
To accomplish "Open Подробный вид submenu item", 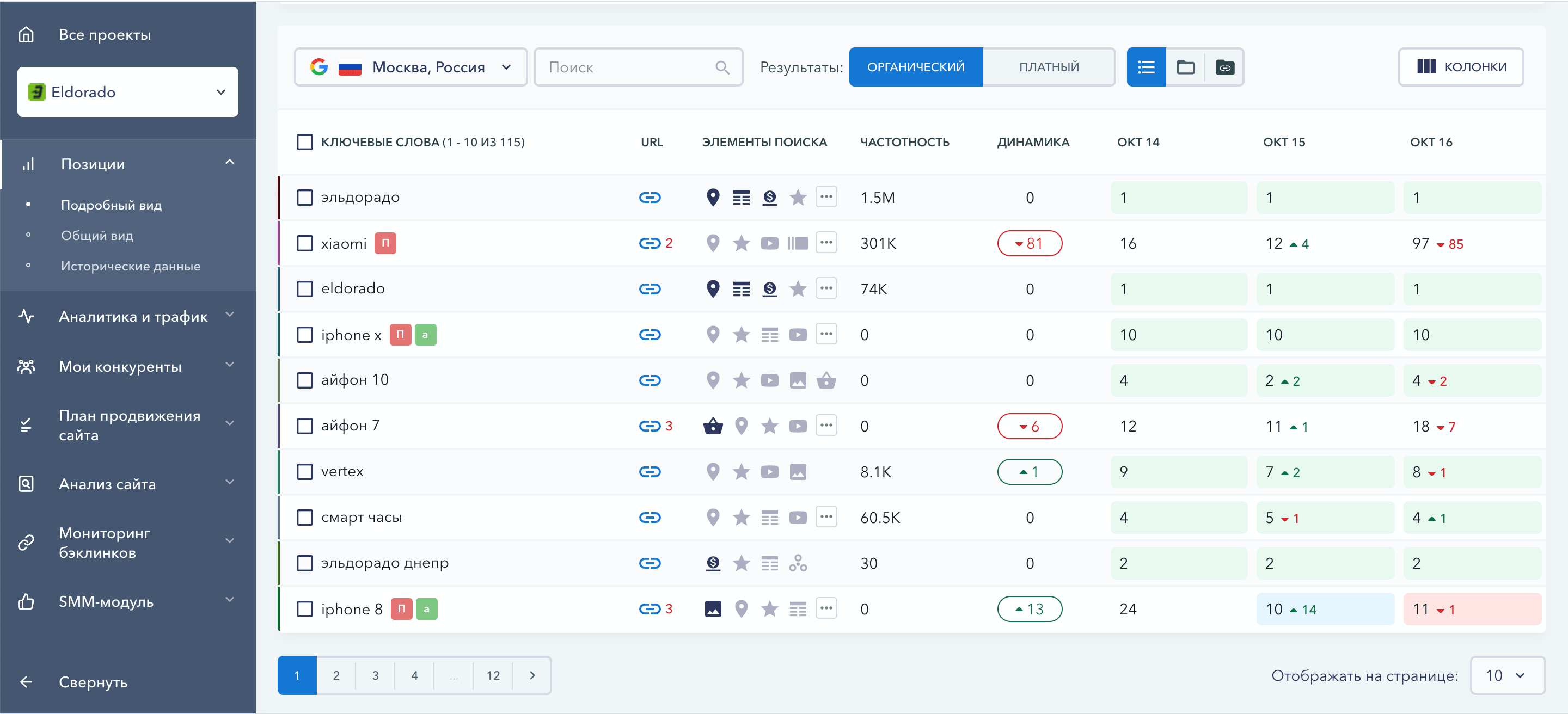I will [112, 205].
